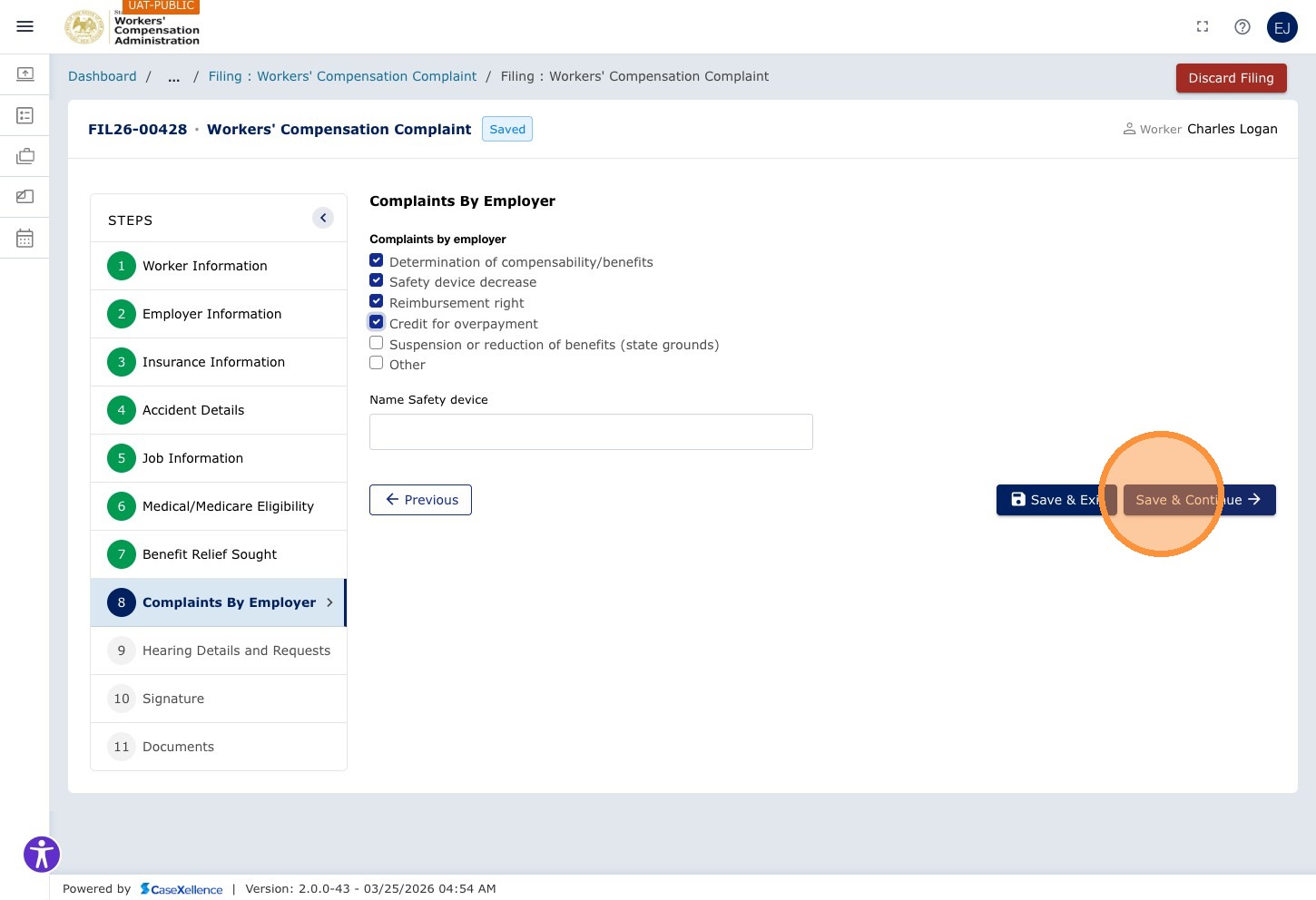Viewport: 1316px width, 900px height.
Task: Go to step 4 Accident Details
Action: (219, 410)
